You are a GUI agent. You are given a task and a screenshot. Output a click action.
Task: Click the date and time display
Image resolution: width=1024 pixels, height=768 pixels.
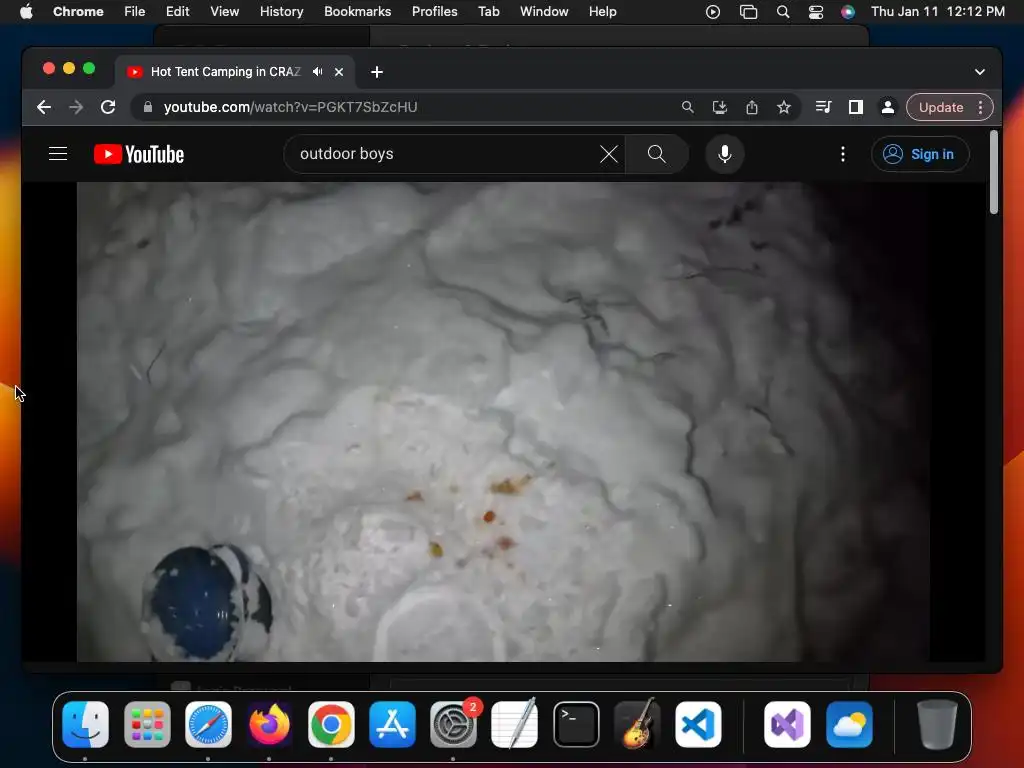pyautogui.click(x=938, y=12)
